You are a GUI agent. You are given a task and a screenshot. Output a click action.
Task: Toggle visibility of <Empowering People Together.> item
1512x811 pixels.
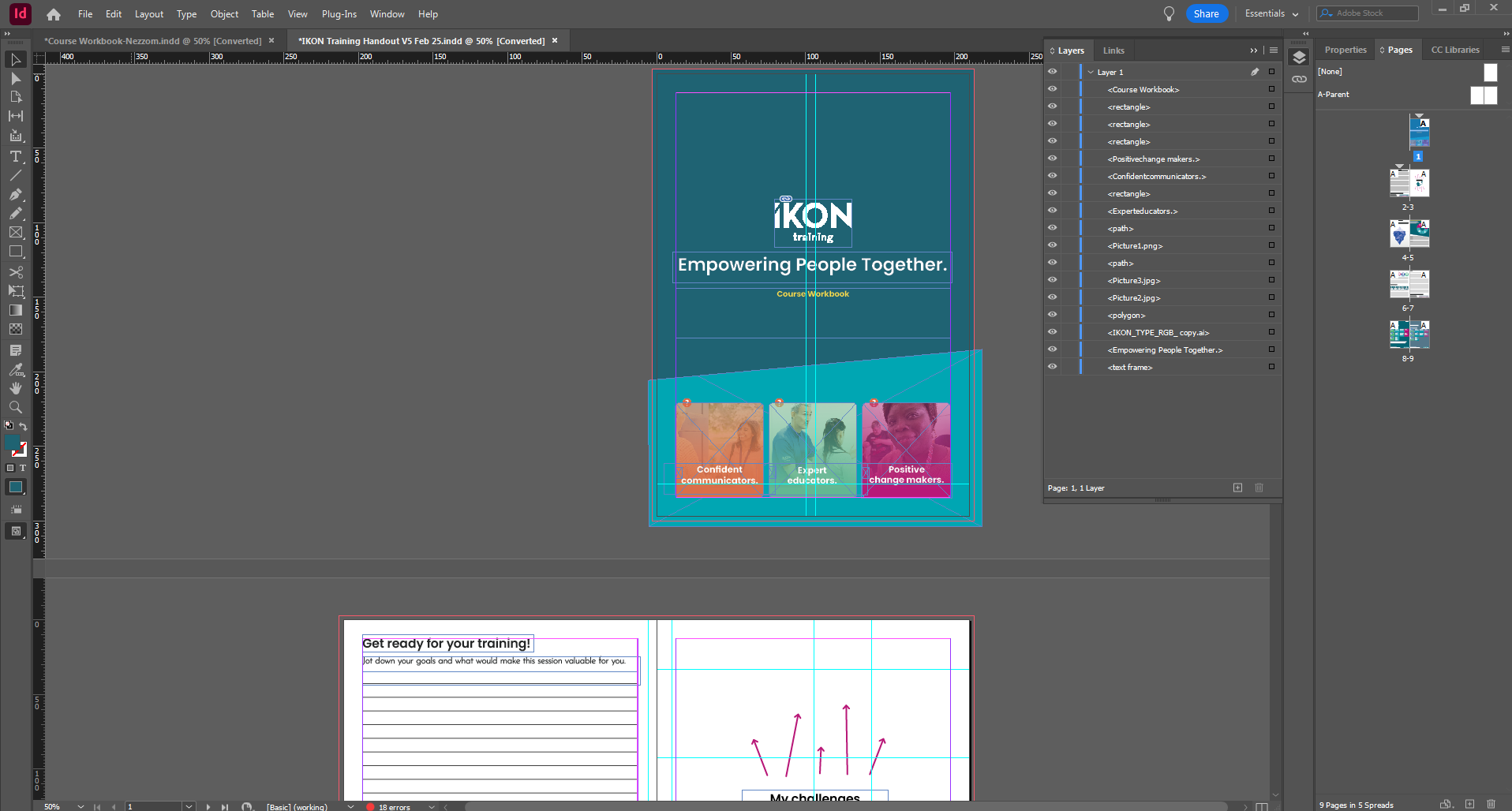pyautogui.click(x=1052, y=349)
